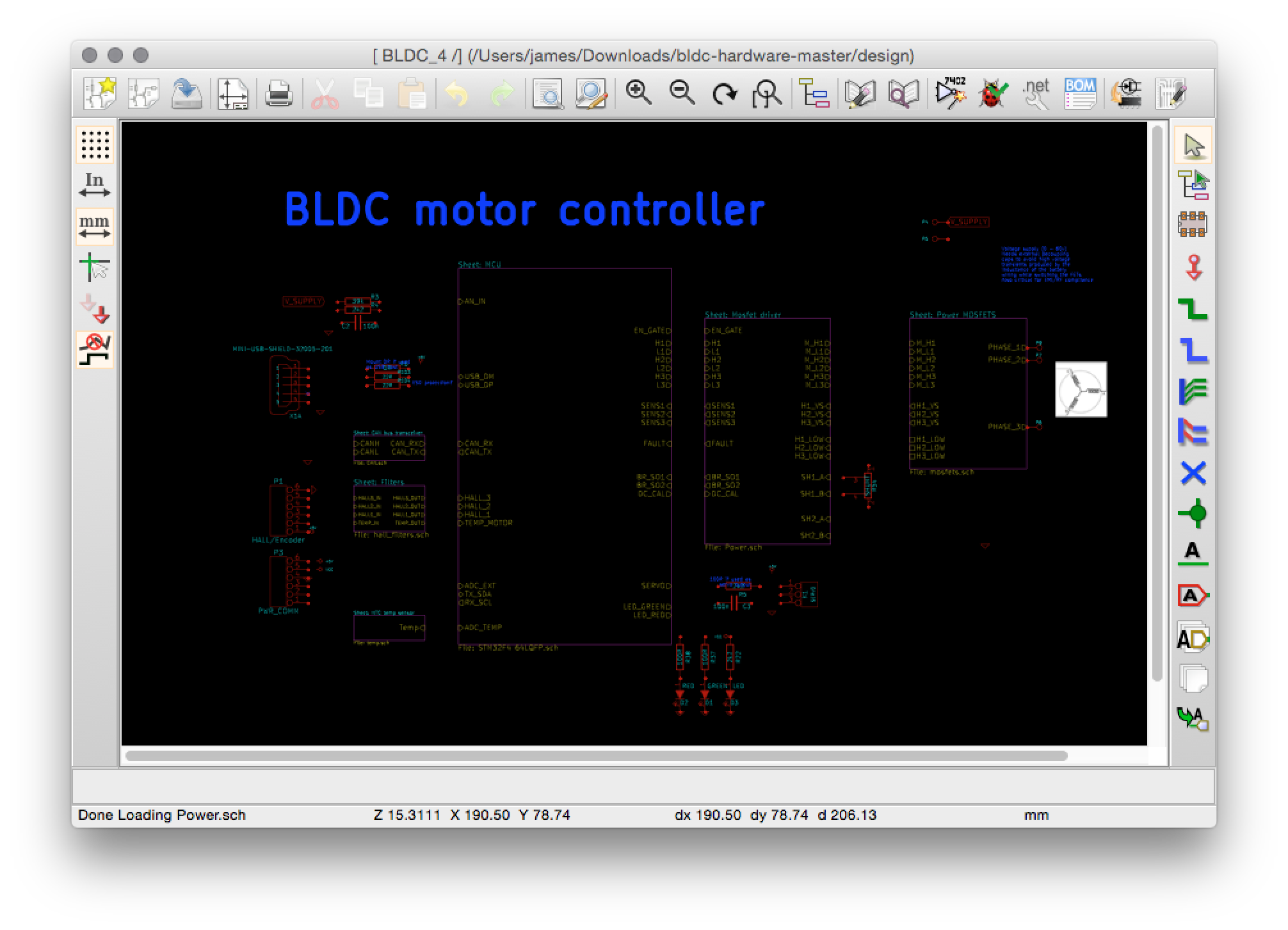This screenshot has width=1288, height=930.
Task: Click the Mosfet driver sheet block
Action: [x=768, y=430]
